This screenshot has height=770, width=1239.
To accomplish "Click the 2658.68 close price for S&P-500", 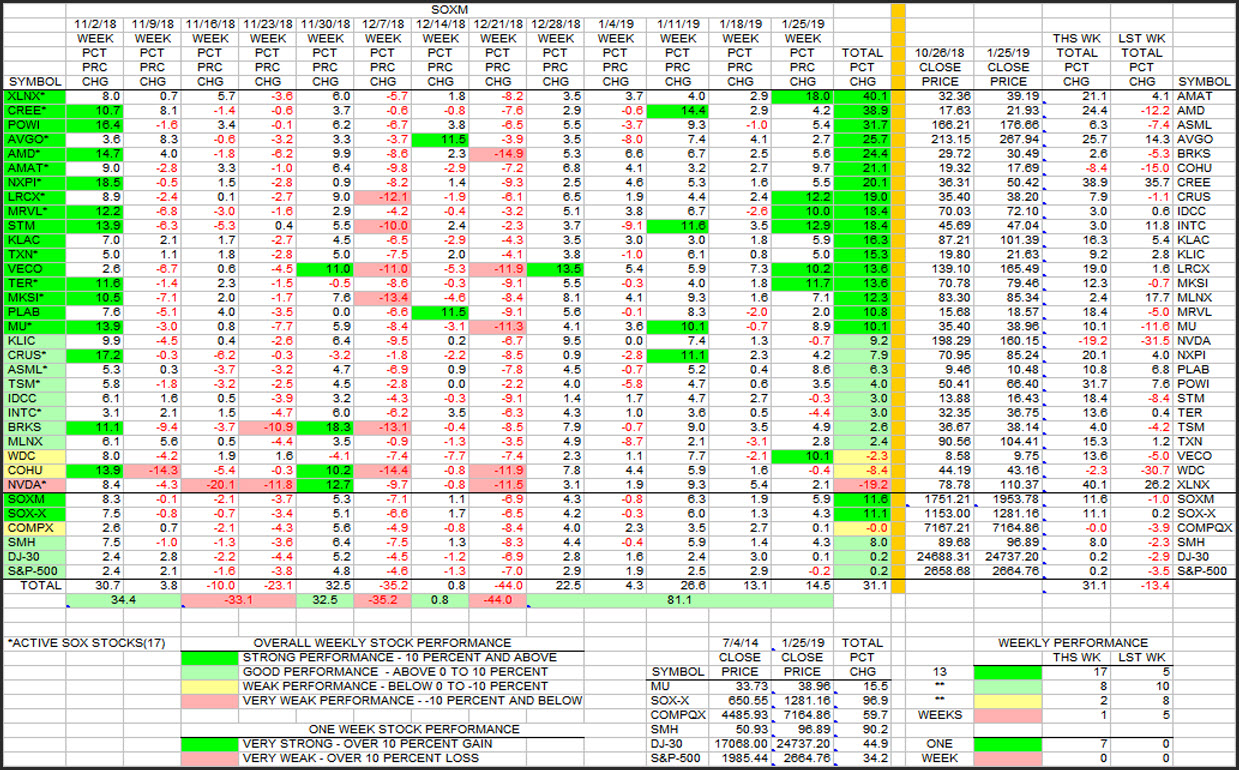I will (938, 571).
